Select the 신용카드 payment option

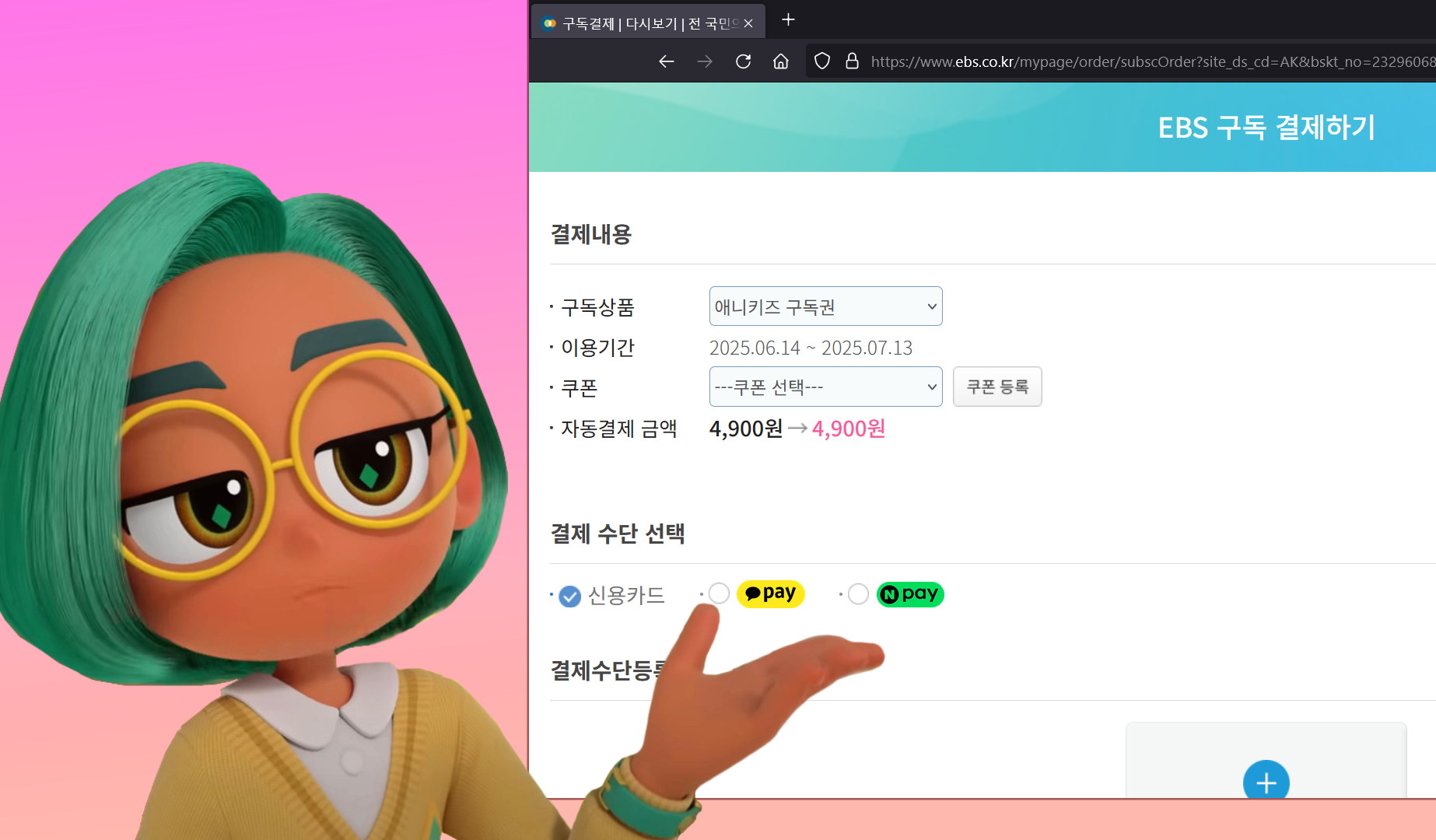569,596
